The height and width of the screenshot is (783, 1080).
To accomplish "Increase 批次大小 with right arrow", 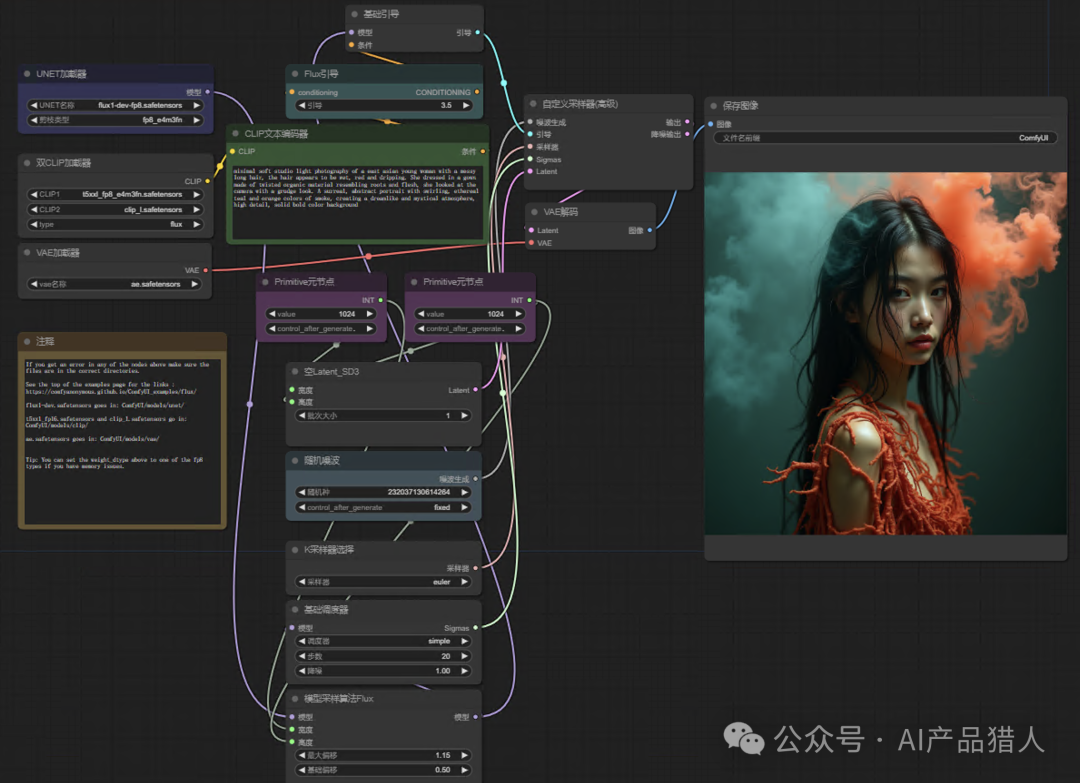I will click(465, 416).
